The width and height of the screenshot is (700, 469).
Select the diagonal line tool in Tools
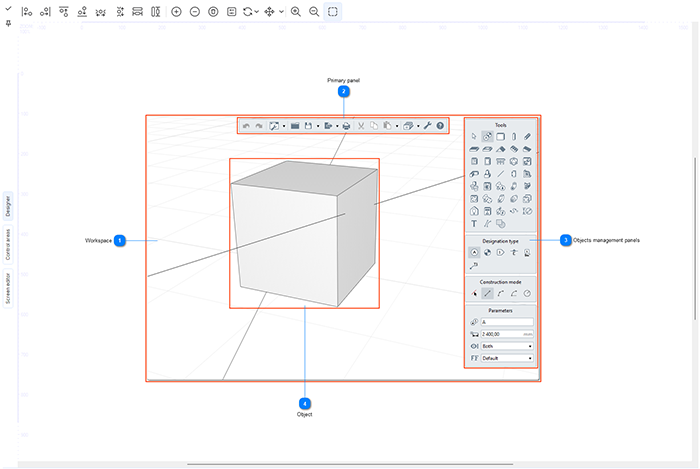(x=500, y=174)
